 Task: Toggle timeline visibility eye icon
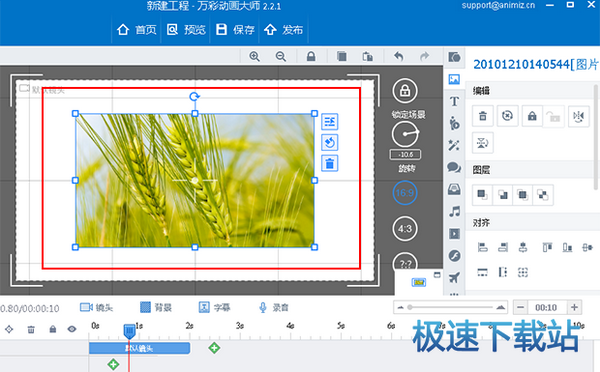72,329
